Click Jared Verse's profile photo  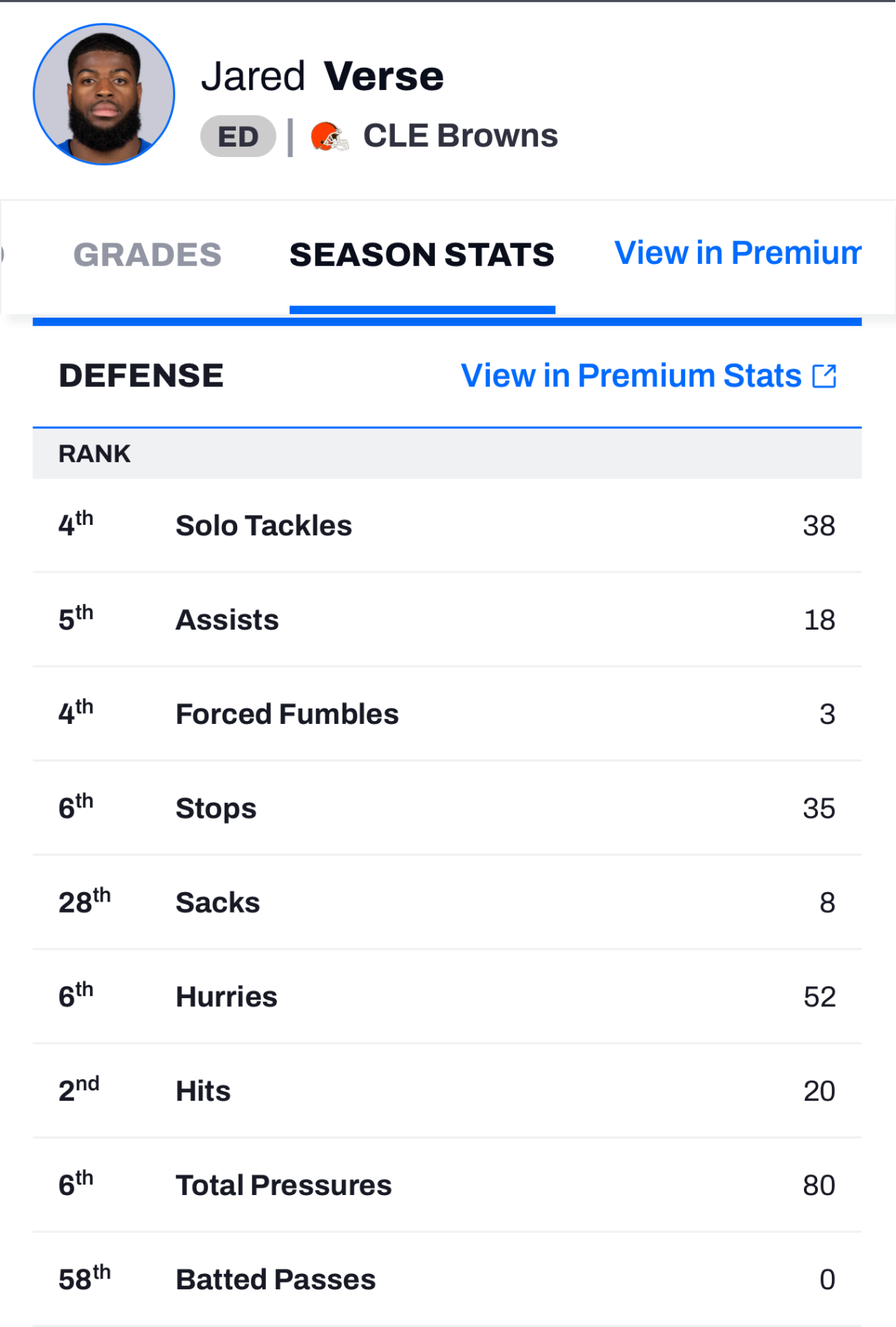click(104, 94)
